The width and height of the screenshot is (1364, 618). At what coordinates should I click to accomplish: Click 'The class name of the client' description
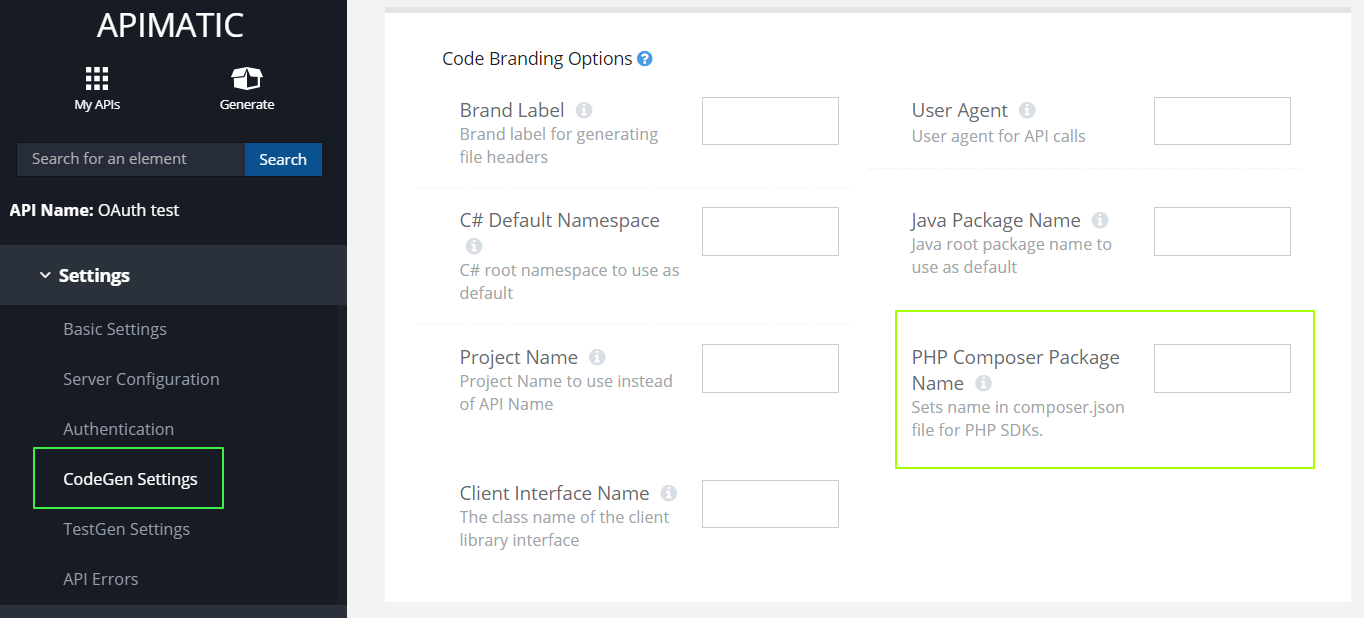[x=565, y=528]
